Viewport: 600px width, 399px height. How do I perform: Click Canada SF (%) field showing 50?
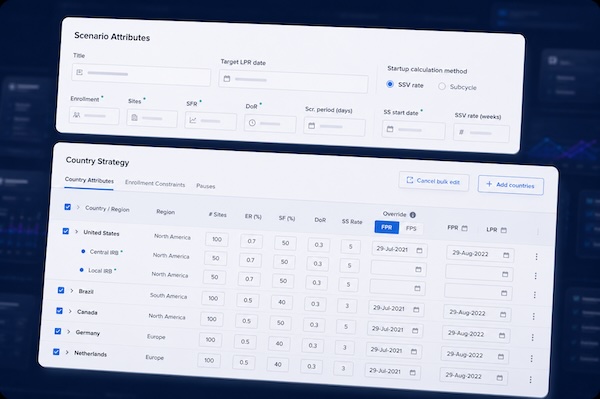(280, 323)
